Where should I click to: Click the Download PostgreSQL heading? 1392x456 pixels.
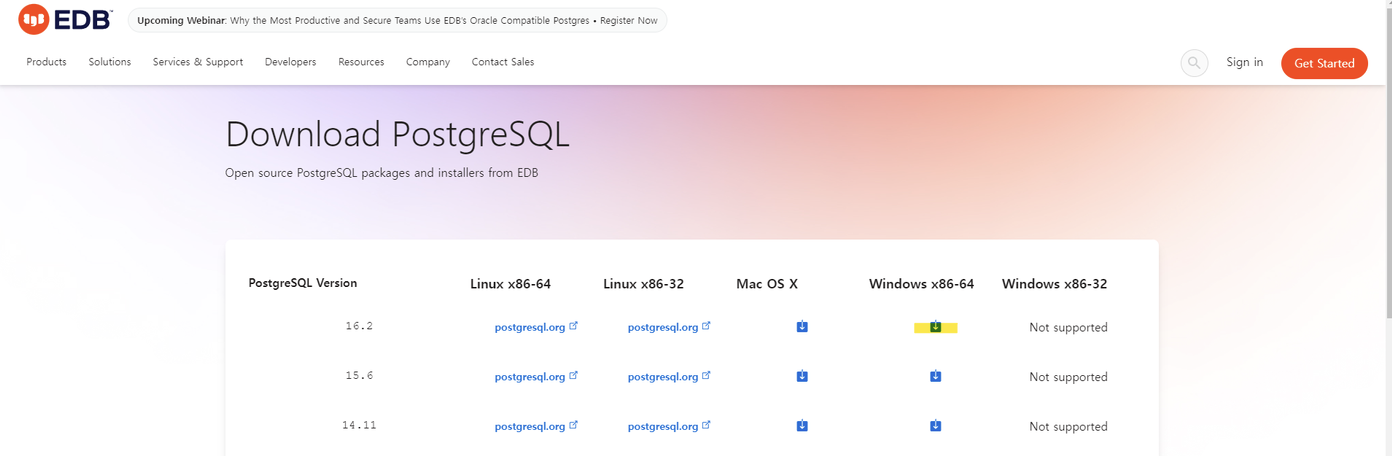pos(398,134)
